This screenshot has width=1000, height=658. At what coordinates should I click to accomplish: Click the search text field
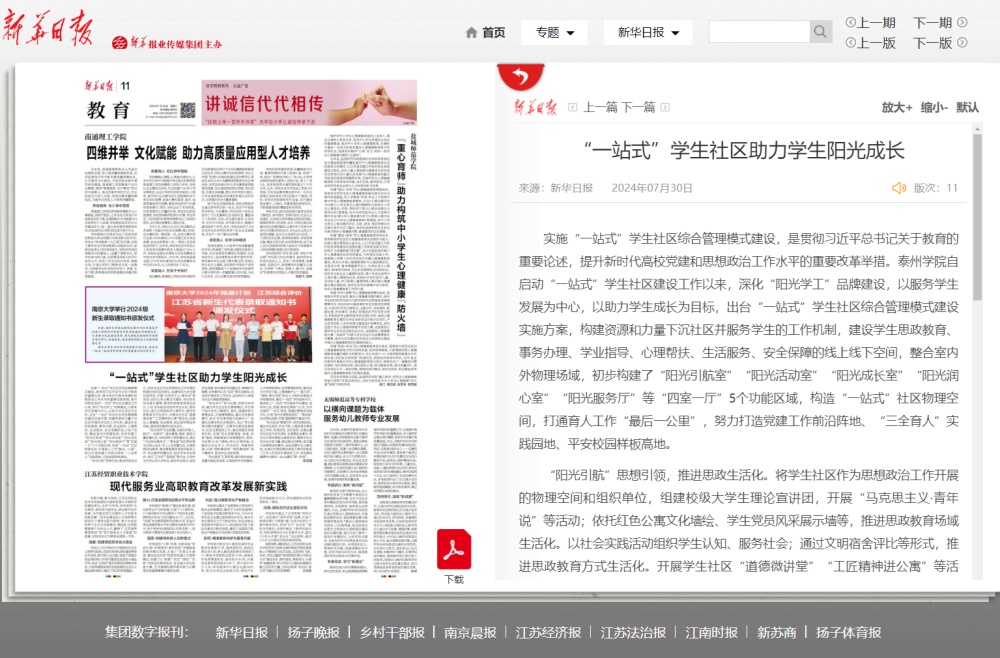coord(758,32)
